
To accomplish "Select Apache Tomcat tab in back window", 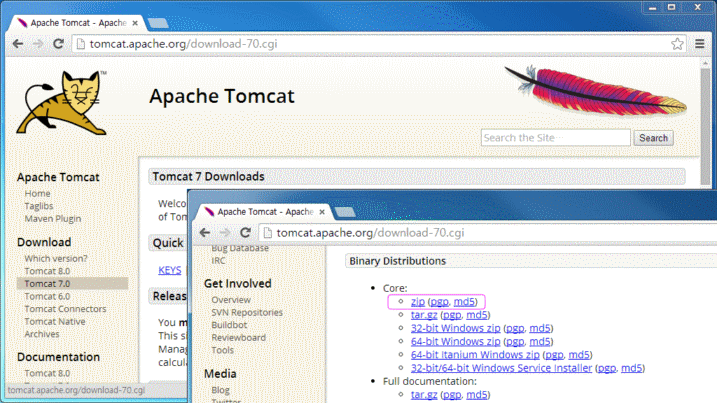I will (78, 23).
